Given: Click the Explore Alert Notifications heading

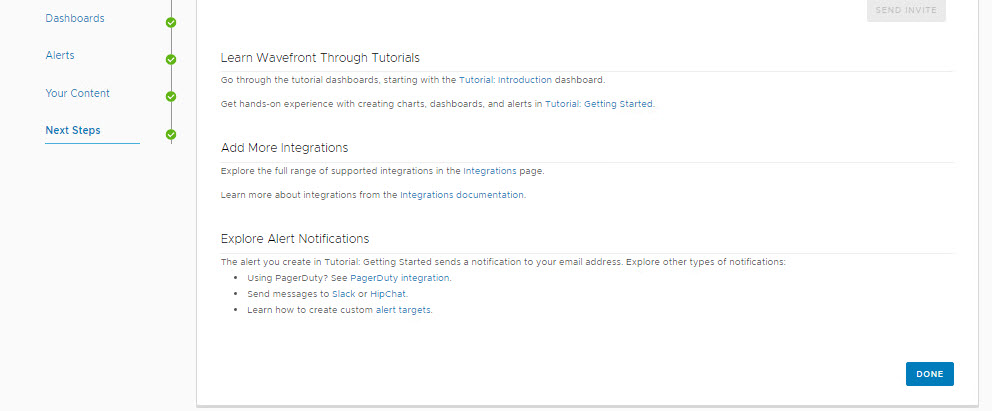Looking at the screenshot, I should coord(295,239).
